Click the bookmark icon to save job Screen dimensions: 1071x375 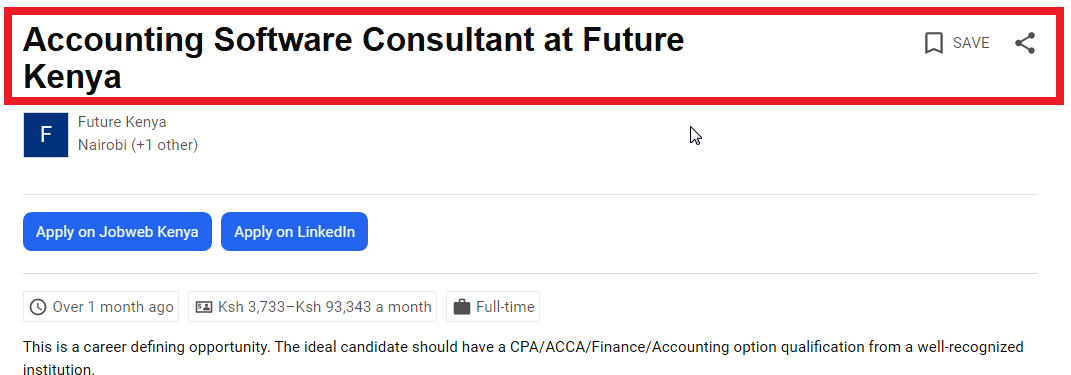point(934,43)
